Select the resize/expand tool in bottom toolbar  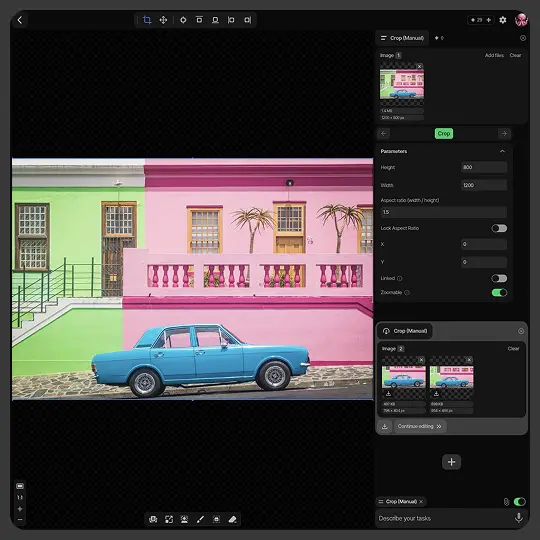[x=169, y=519]
